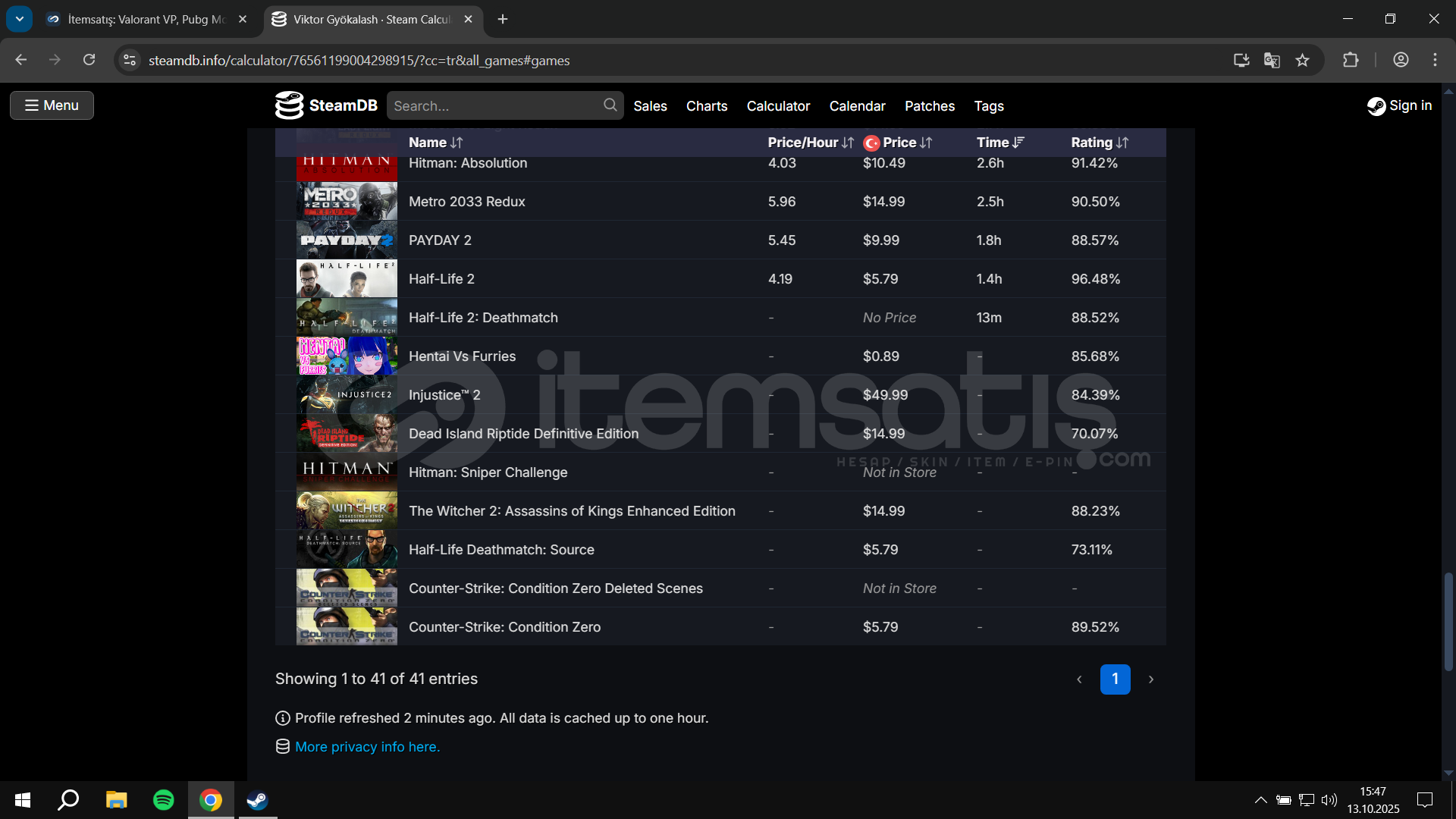Show hidden system tray icons chevron
This screenshot has height=819, width=1456.
pos(1260,800)
